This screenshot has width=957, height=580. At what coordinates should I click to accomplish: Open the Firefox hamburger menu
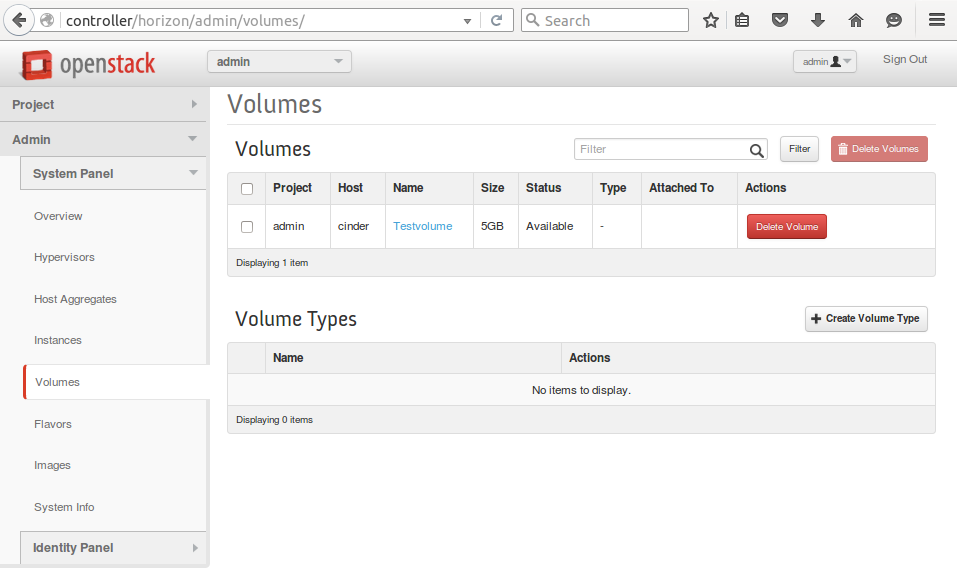click(936, 20)
